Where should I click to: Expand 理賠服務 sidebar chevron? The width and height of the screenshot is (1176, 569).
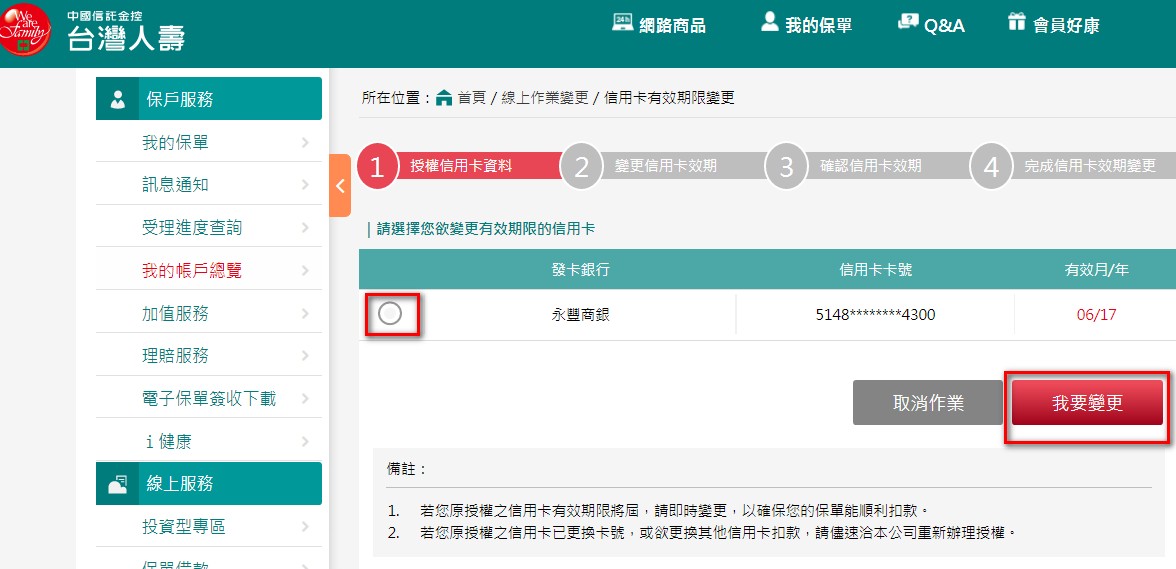click(x=305, y=356)
